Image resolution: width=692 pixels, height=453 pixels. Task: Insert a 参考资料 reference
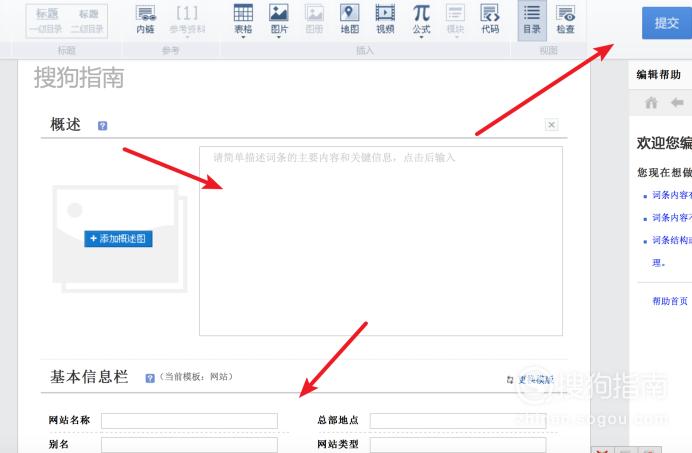coord(187,20)
